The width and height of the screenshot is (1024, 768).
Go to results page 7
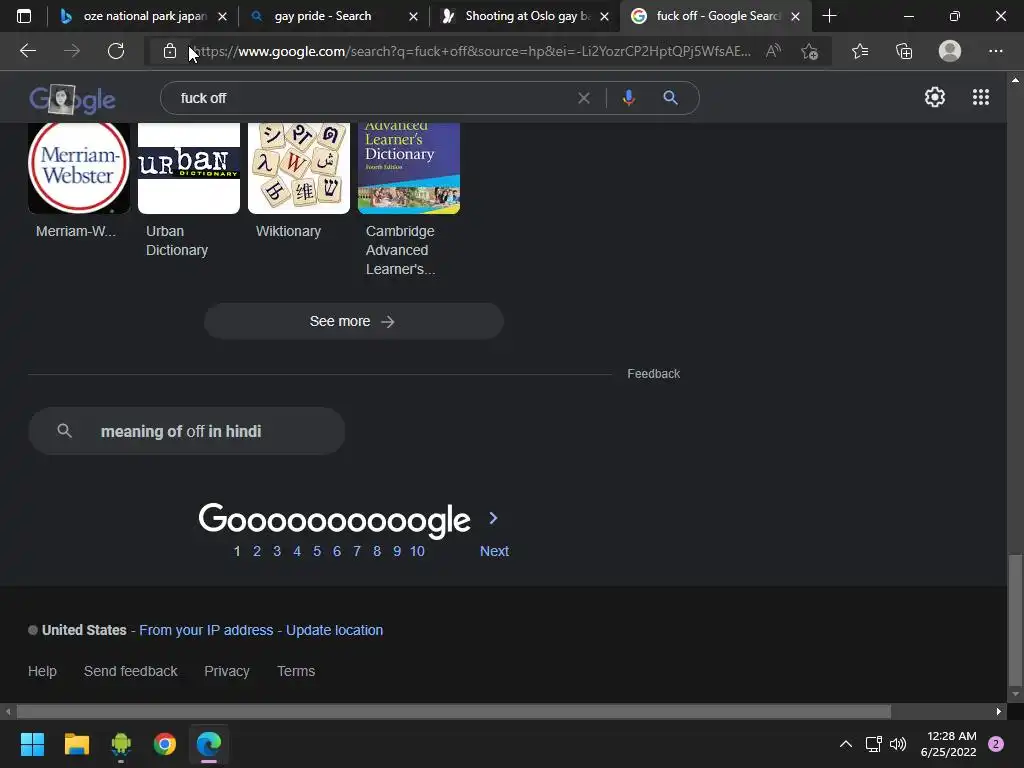pyautogui.click(x=357, y=551)
